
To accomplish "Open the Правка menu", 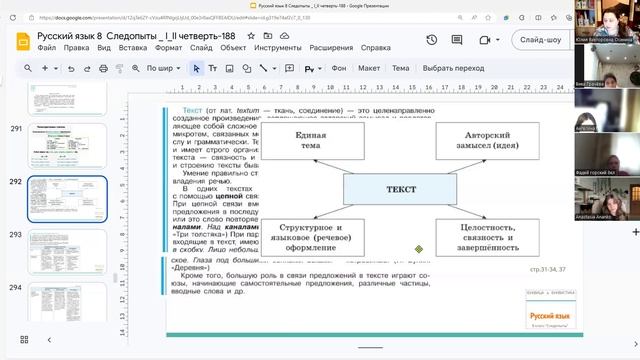I will (x=76, y=48).
